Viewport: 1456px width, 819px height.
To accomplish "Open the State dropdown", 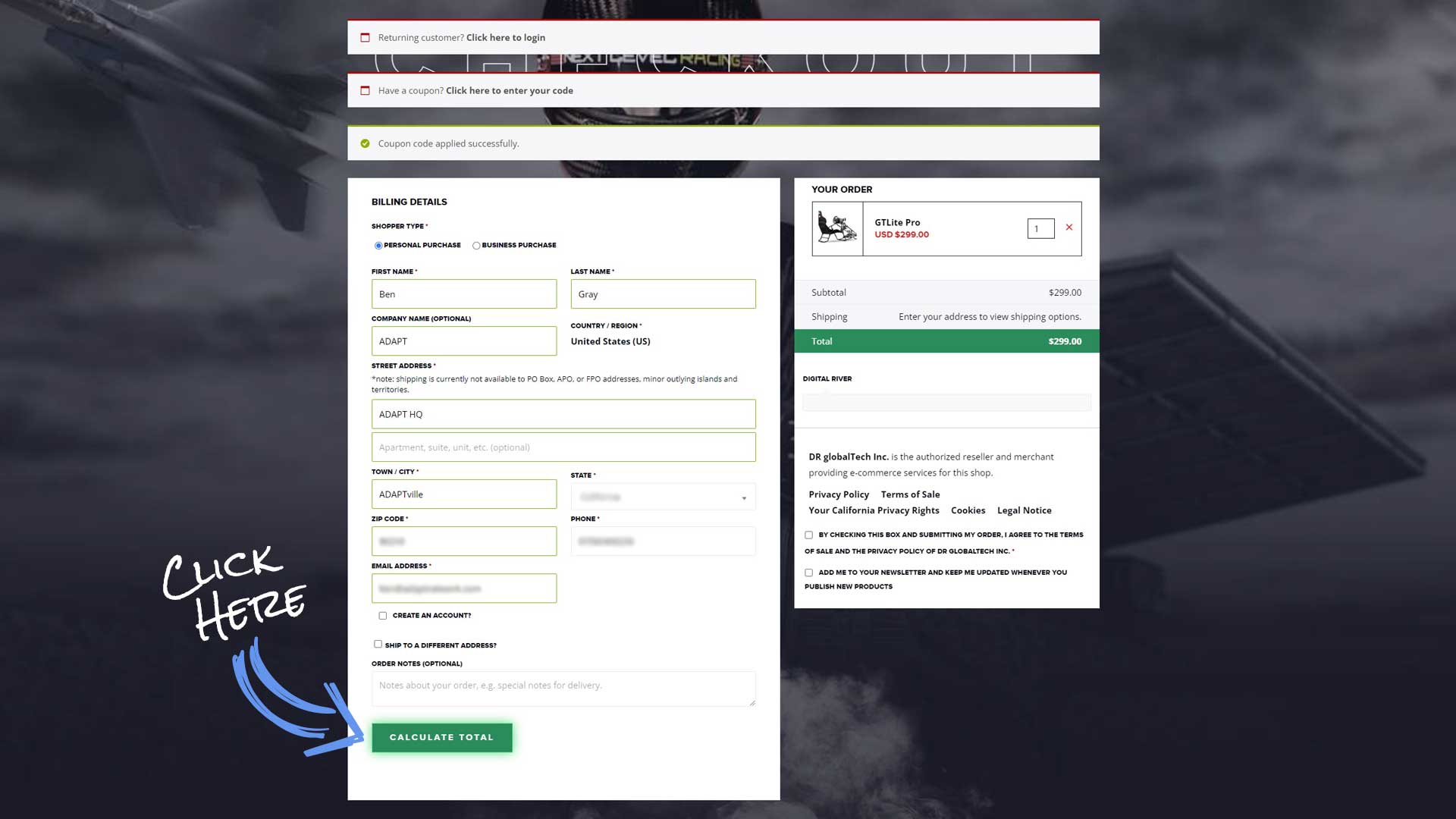I will tap(663, 497).
